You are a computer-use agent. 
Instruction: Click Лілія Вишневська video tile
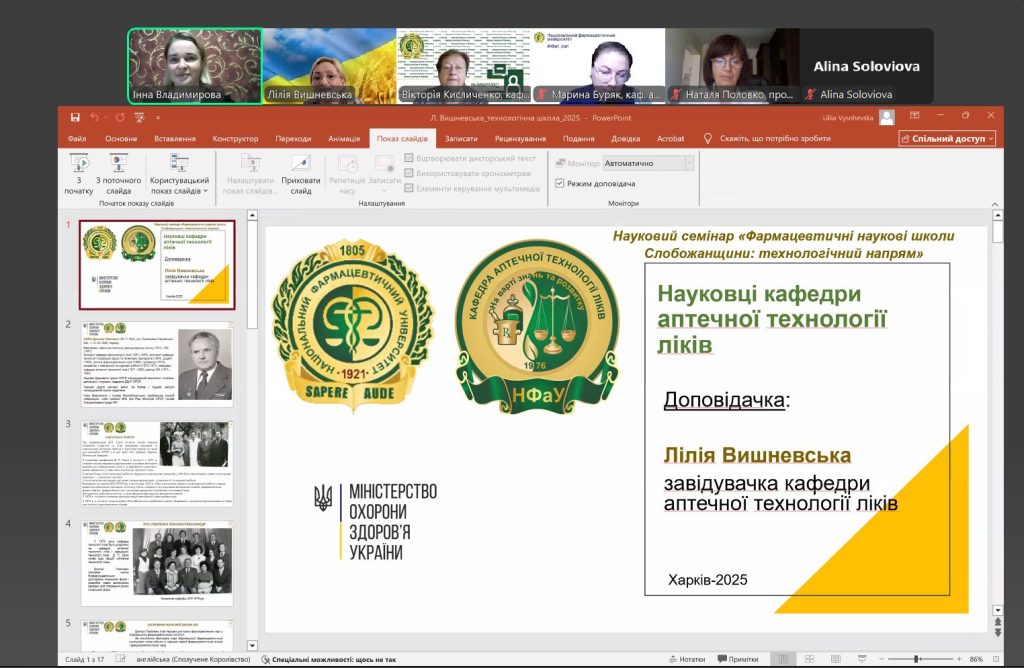click(329, 66)
